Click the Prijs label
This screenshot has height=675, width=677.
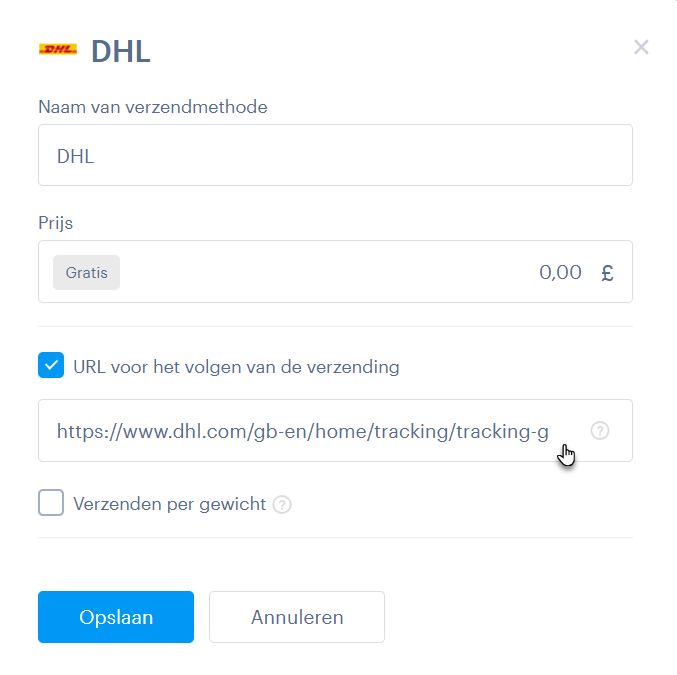coord(56,223)
